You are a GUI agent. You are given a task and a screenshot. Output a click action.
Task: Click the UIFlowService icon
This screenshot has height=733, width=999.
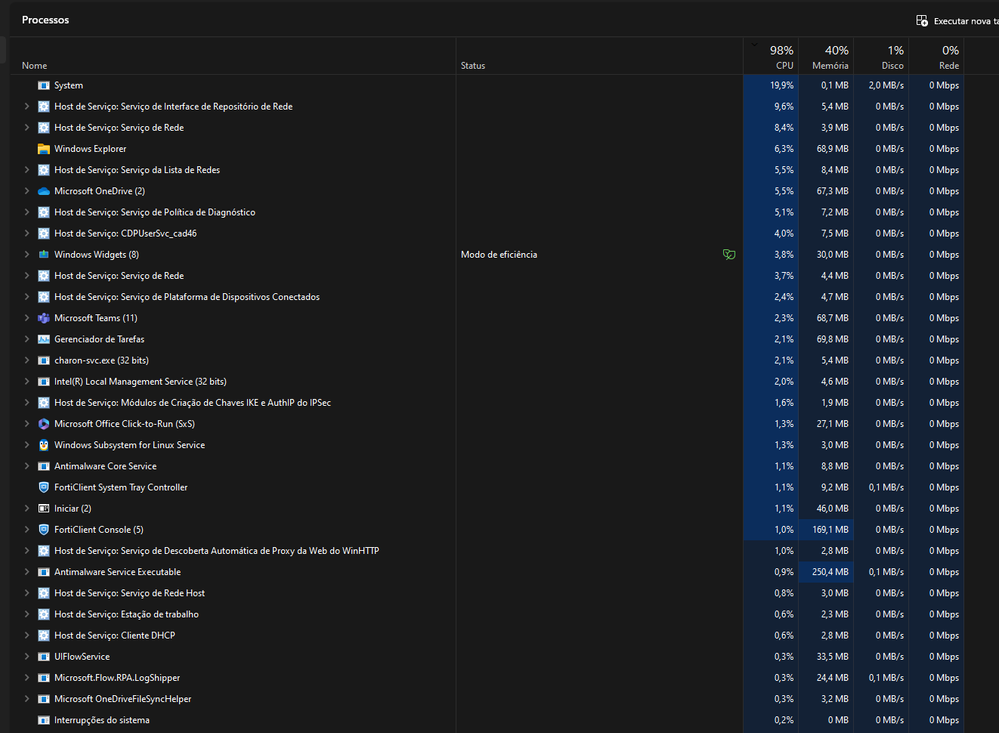click(43, 657)
